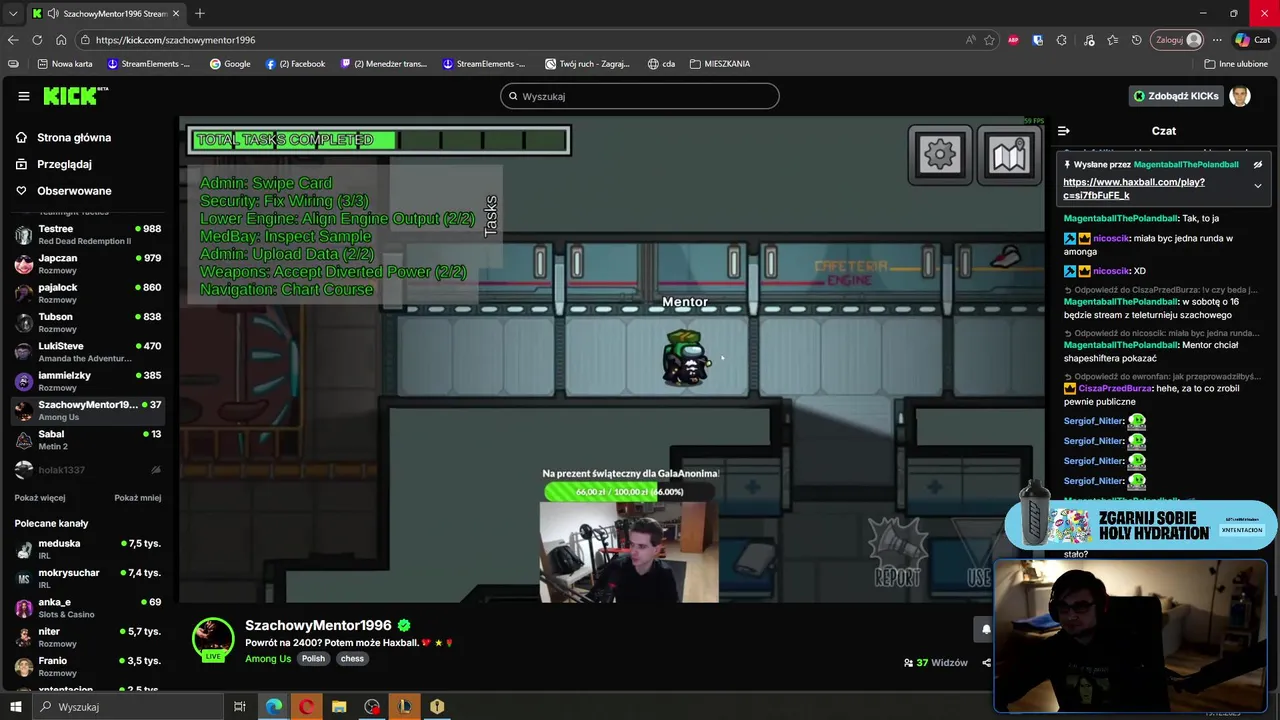This screenshot has width=1280, height=720.
Task: Open the Facebook bookmark
Action: [295, 64]
